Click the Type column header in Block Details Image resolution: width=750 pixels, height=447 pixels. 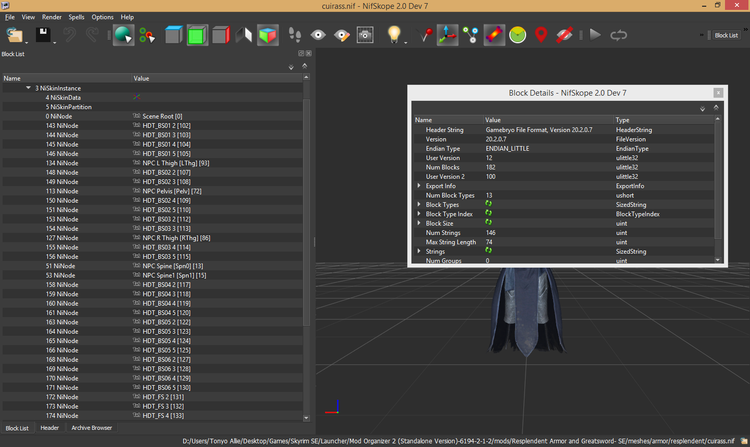pos(663,120)
